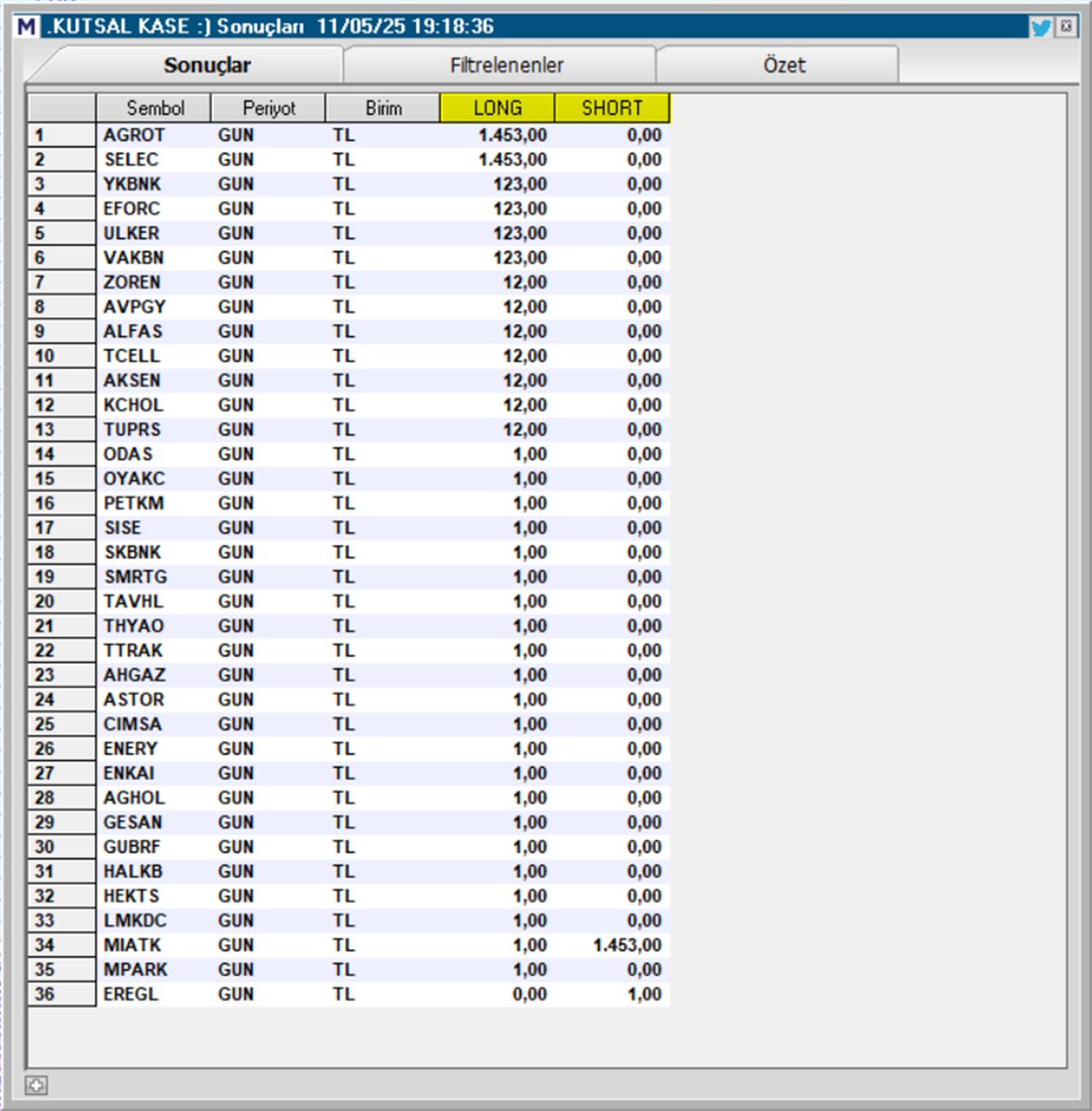Switch to the Sonuçlar tab

(207, 65)
